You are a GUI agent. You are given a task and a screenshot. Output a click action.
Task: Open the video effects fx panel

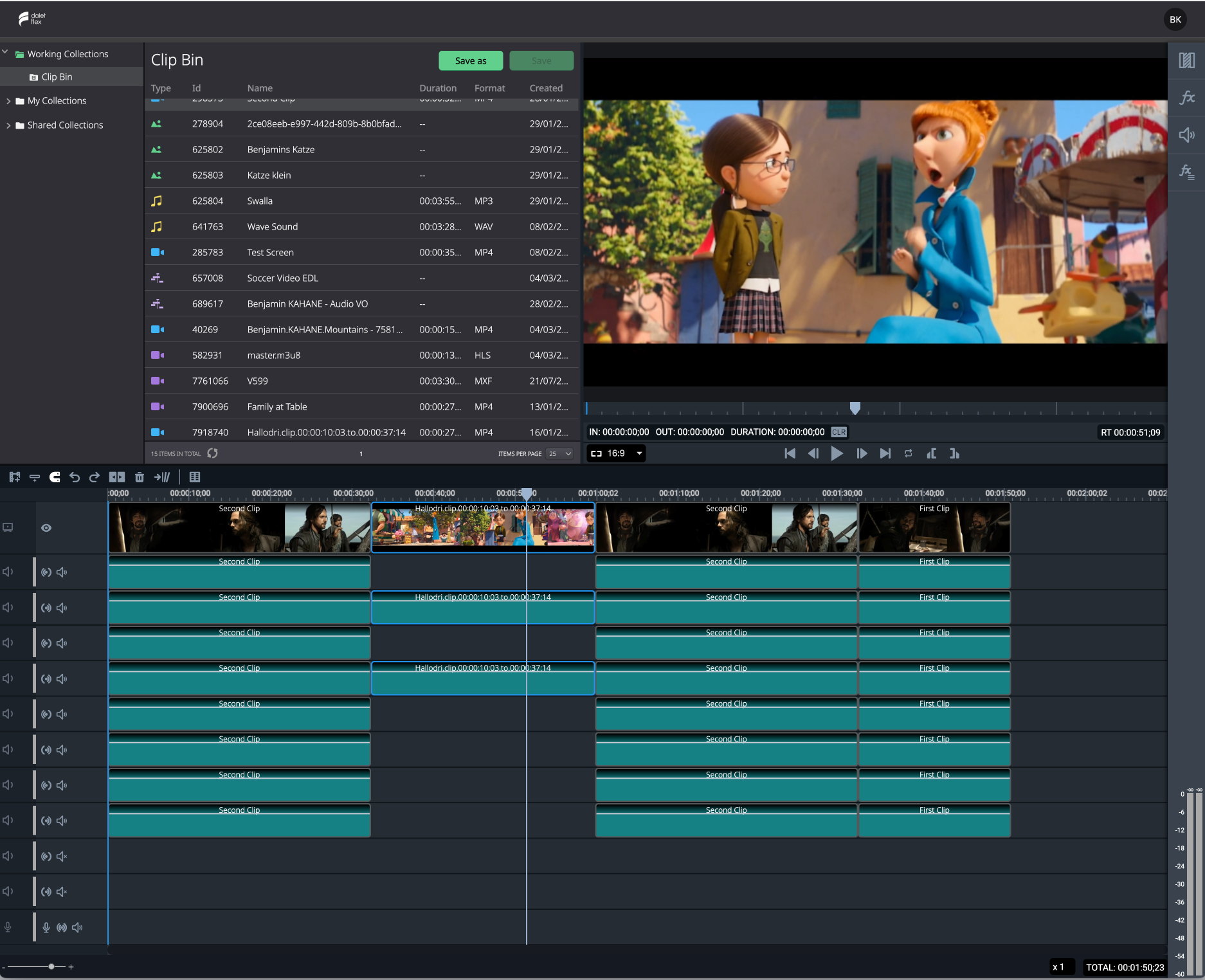pos(1187,98)
